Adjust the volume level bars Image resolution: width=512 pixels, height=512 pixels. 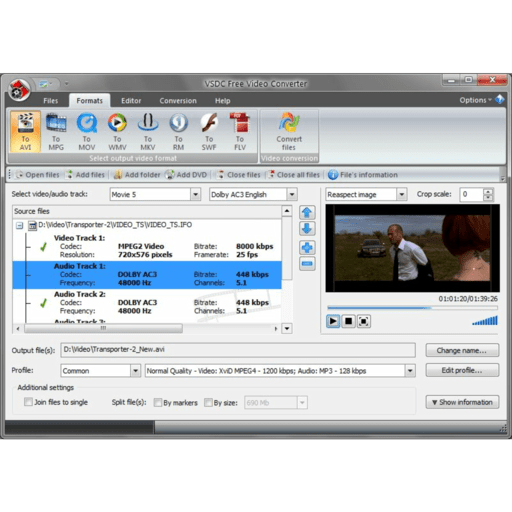pos(485,321)
